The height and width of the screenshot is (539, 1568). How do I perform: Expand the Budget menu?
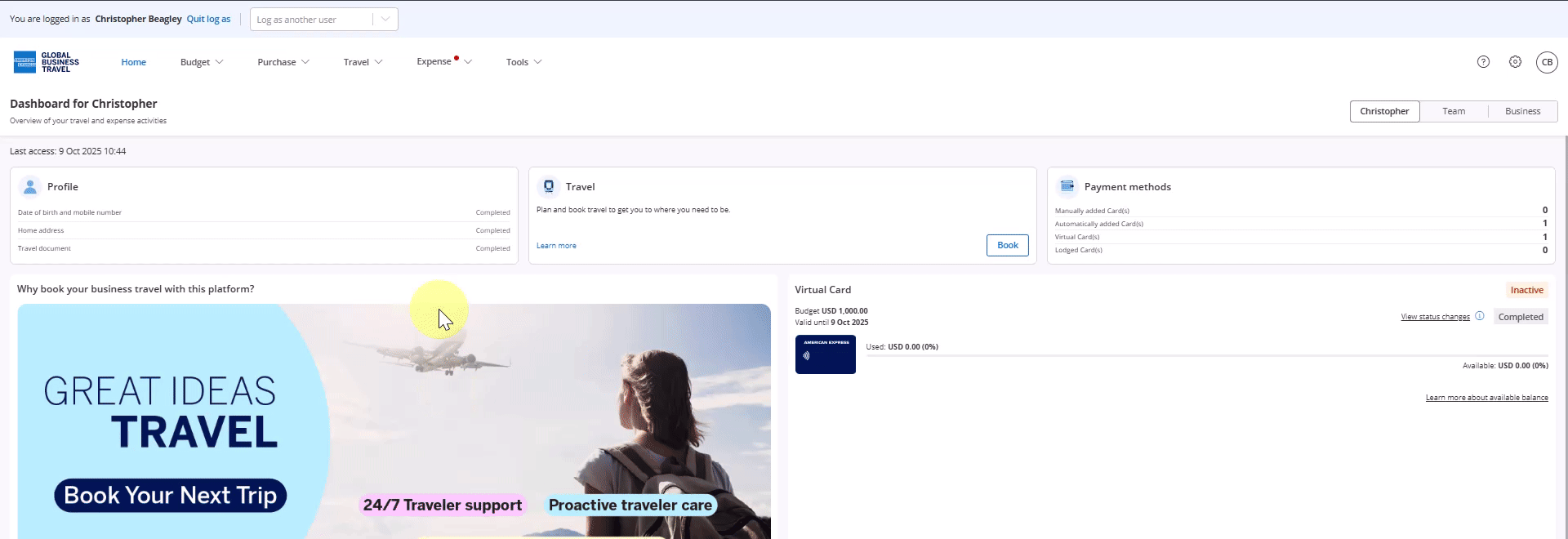coord(202,62)
